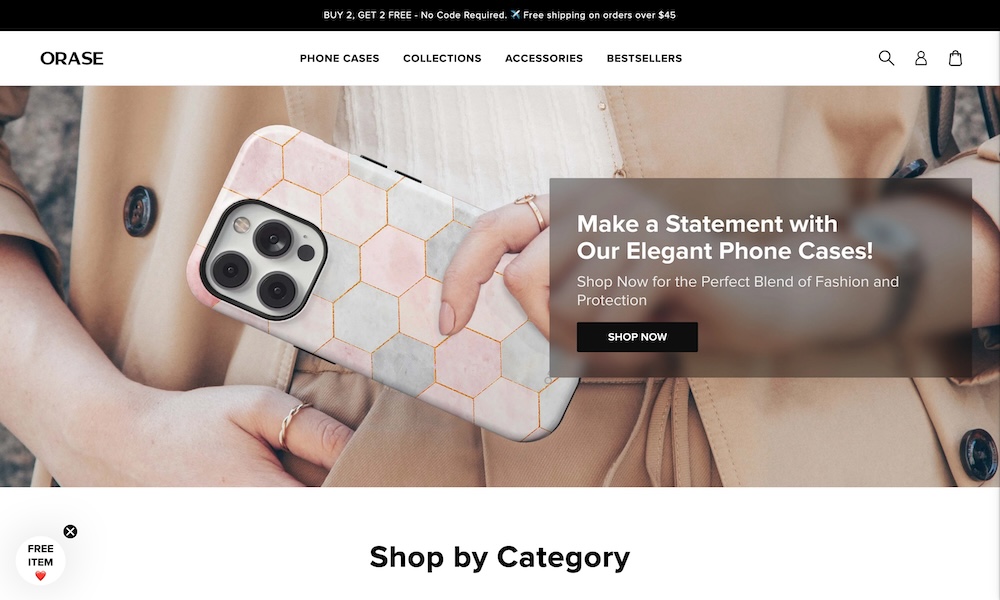Click the airplane emoji in announcement bar
The height and width of the screenshot is (600, 1000).
(515, 15)
